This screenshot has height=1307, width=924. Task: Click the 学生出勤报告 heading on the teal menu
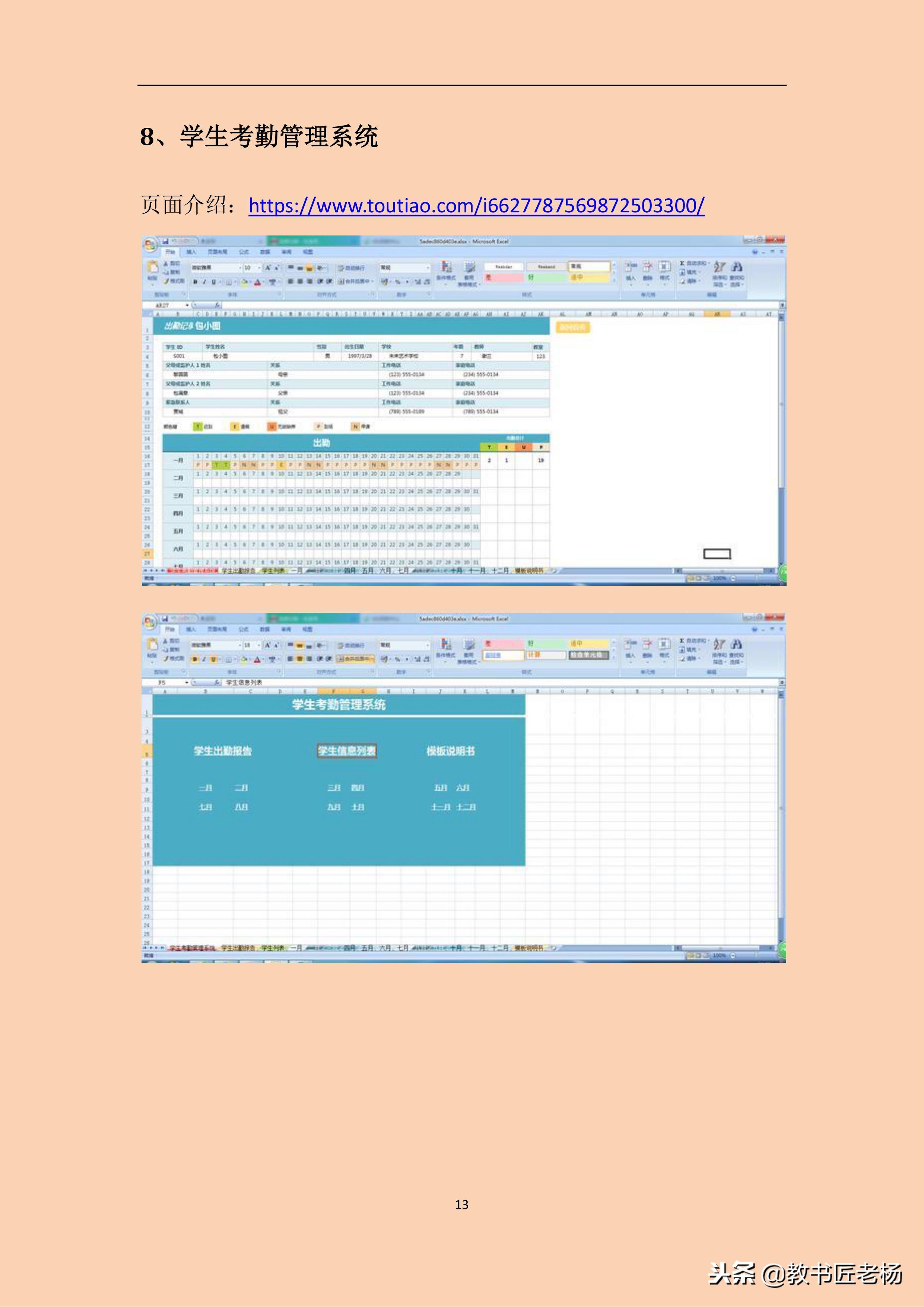[x=222, y=751]
